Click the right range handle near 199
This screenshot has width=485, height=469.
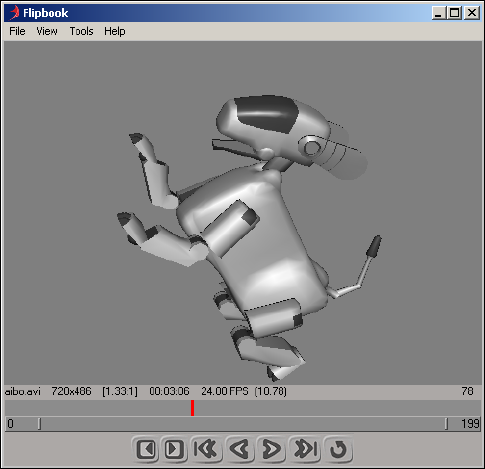click(x=446, y=424)
